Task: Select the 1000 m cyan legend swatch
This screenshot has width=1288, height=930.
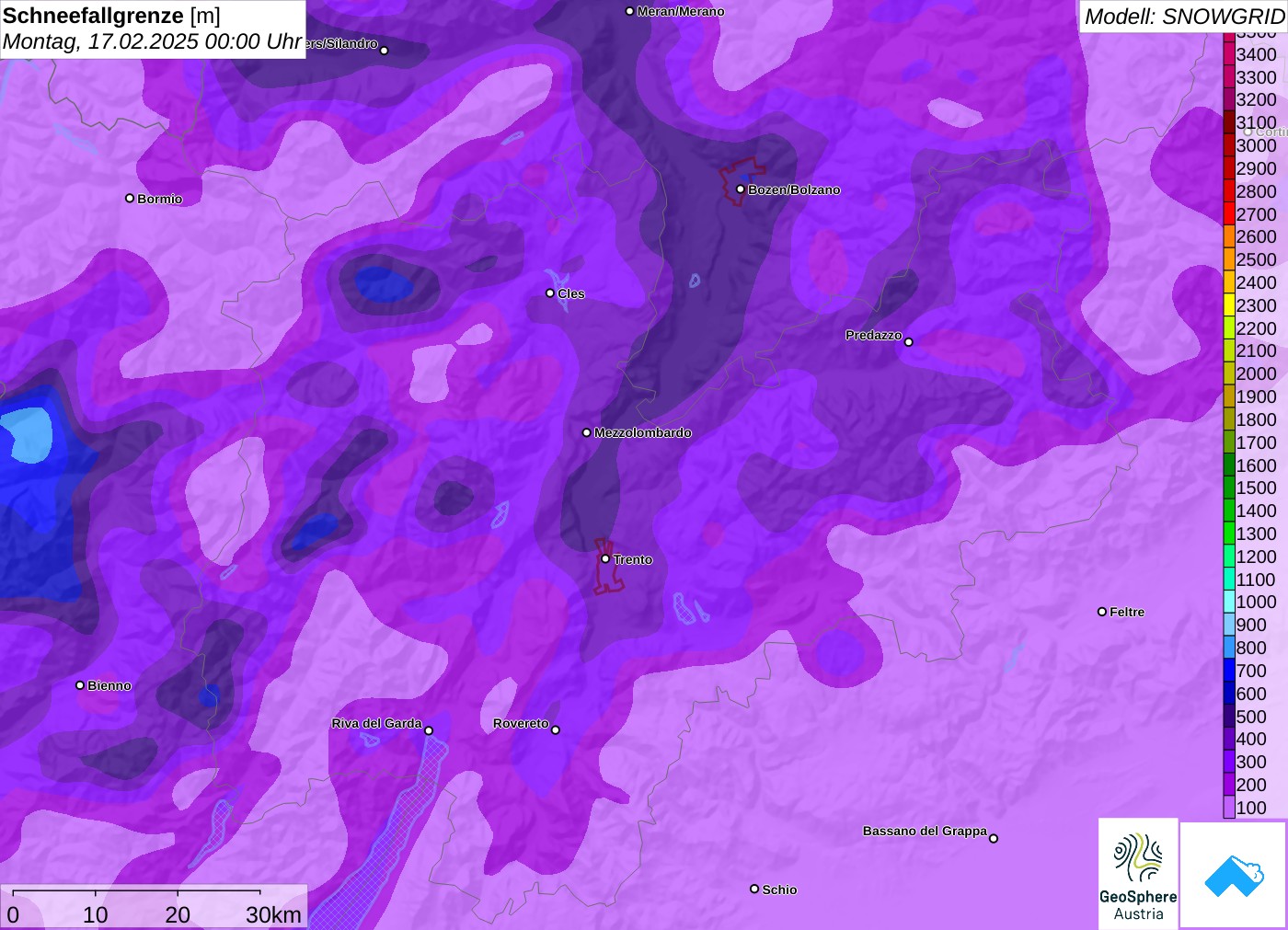Action: click(x=1229, y=602)
